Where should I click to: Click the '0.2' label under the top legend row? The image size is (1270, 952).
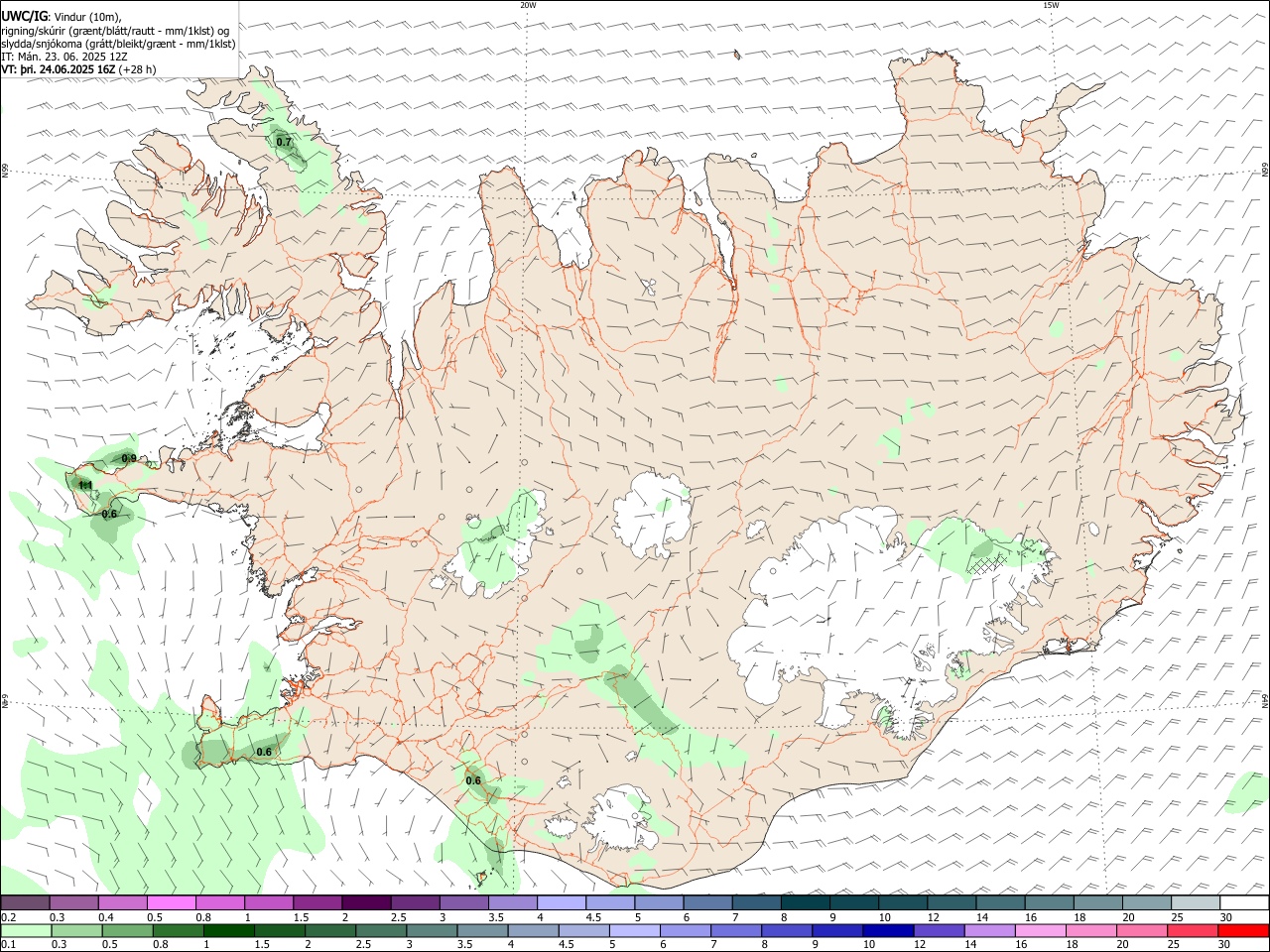pos(8,917)
